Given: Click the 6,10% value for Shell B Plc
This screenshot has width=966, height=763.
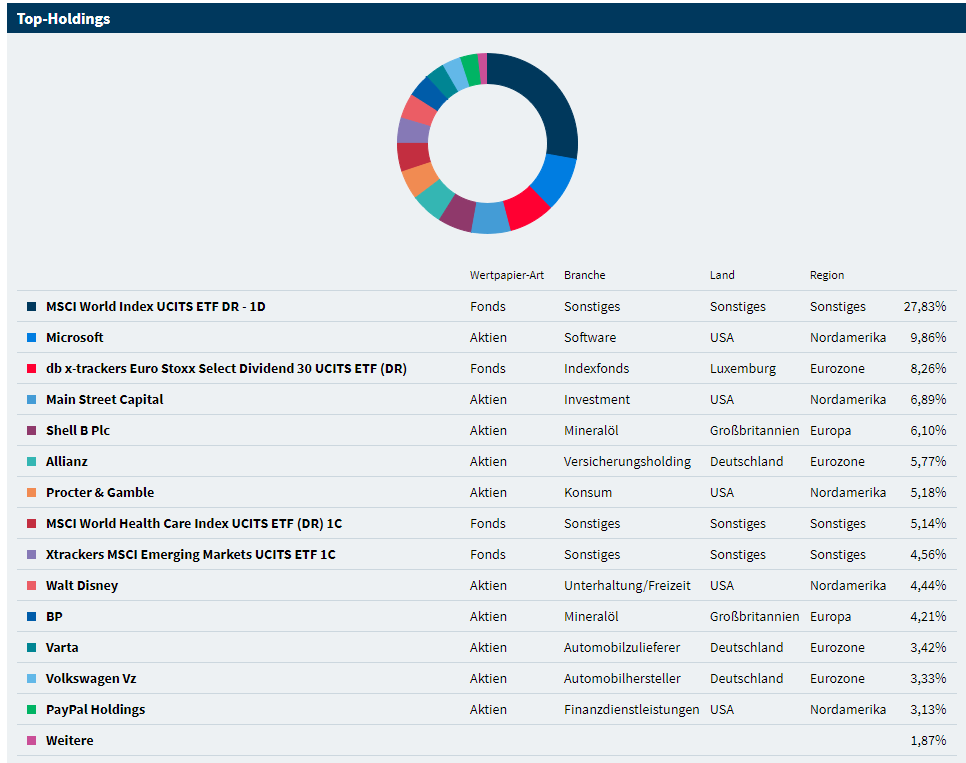Looking at the screenshot, I should tap(928, 430).
